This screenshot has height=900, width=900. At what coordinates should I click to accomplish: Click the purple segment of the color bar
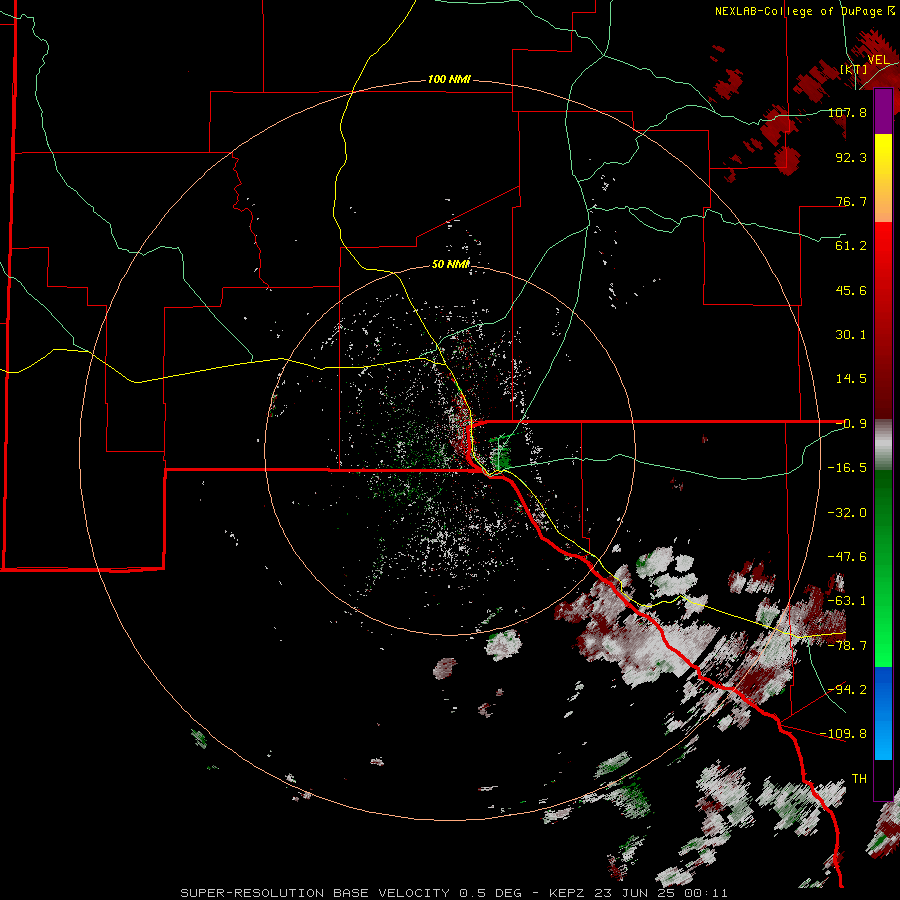pyautogui.click(x=883, y=112)
